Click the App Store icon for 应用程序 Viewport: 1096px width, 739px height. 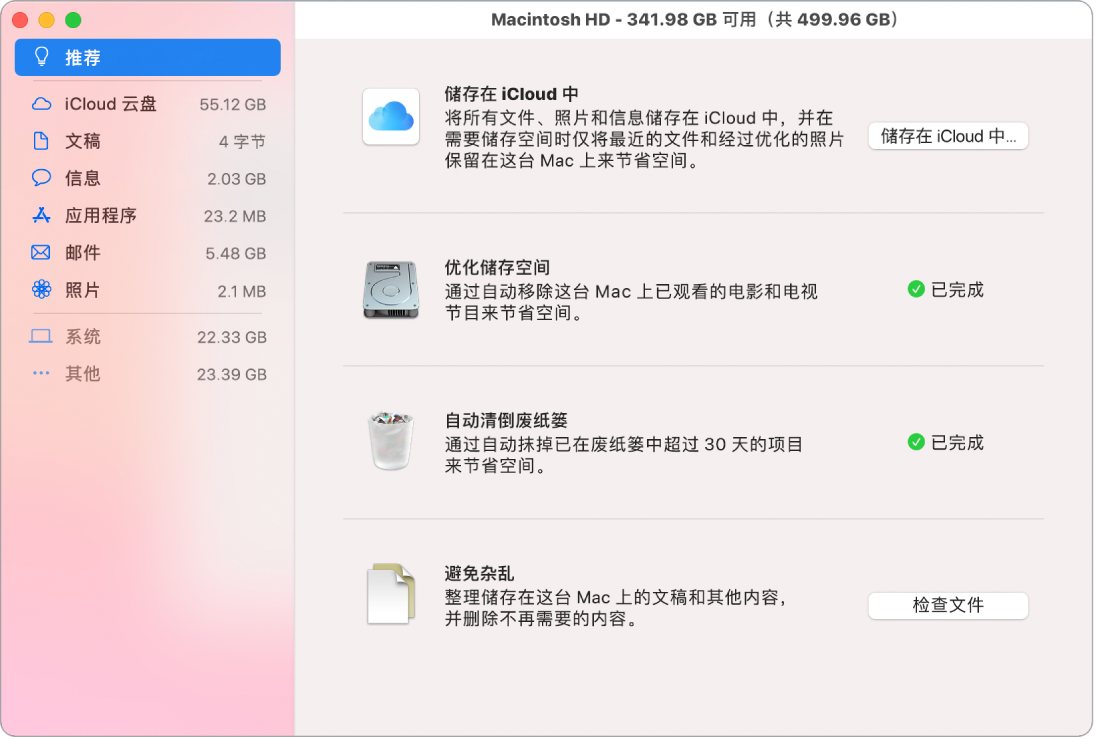click(x=41, y=215)
